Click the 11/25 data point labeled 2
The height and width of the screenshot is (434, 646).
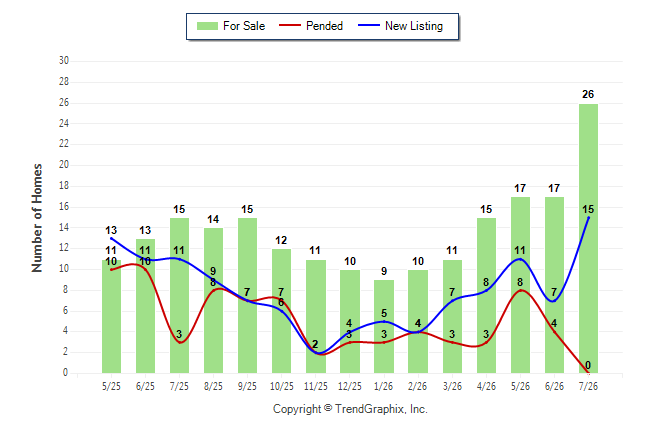pos(316,352)
